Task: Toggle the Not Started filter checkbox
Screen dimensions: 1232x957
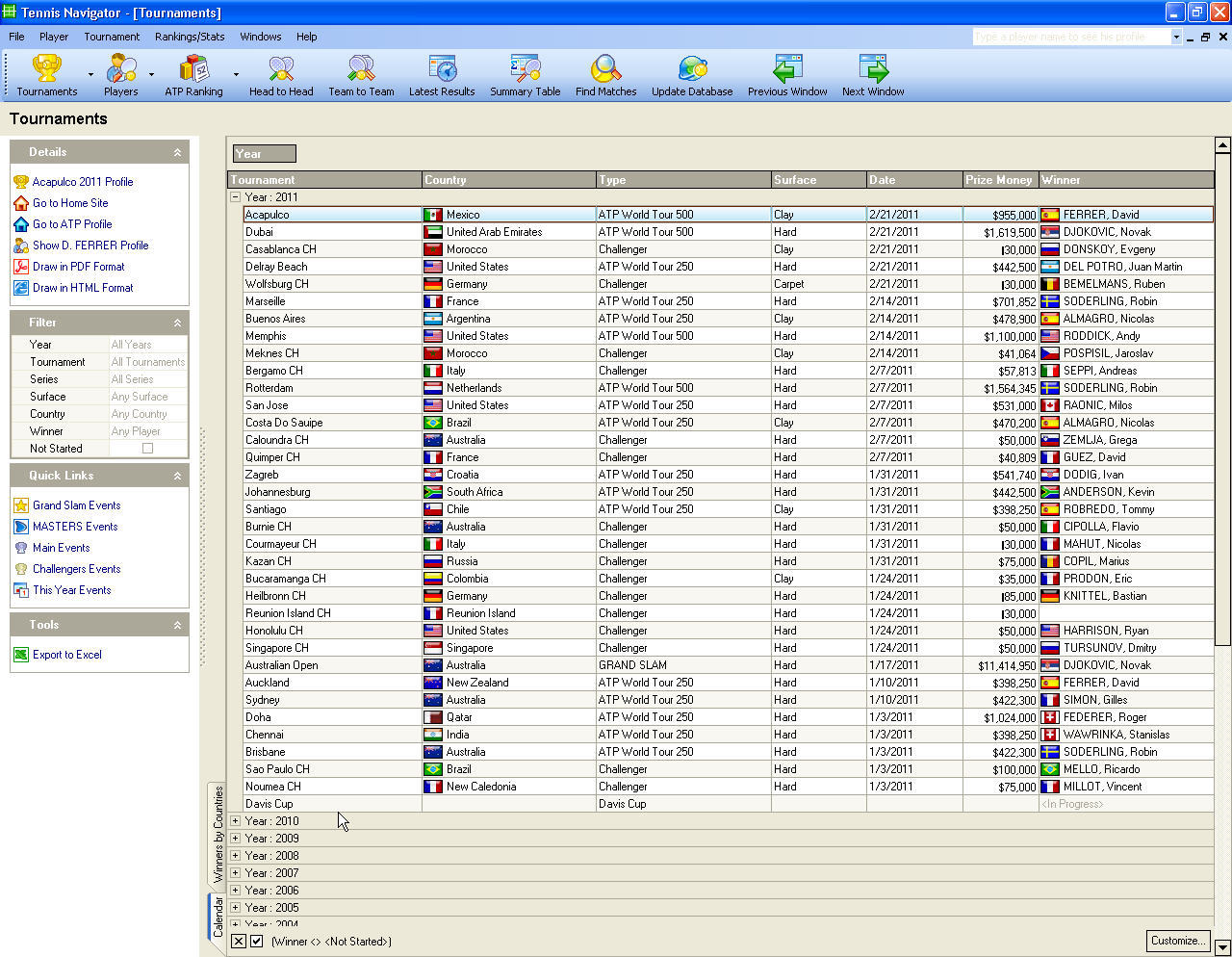Action: click(x=147, y=449)
